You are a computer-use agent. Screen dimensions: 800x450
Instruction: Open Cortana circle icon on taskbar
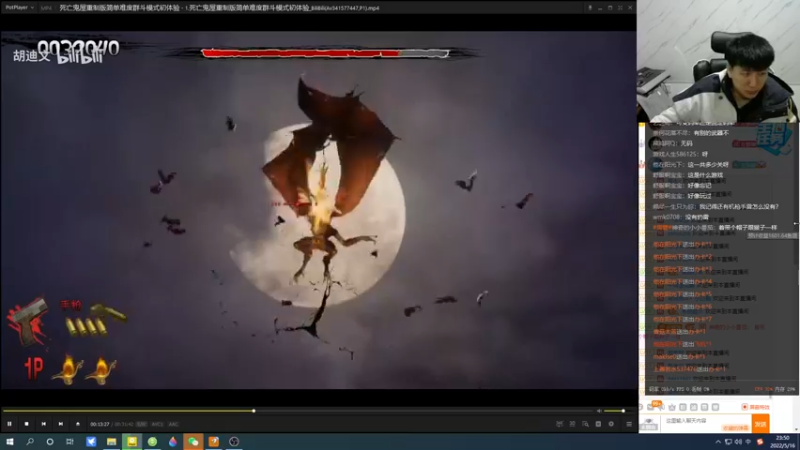click(50, 442)
